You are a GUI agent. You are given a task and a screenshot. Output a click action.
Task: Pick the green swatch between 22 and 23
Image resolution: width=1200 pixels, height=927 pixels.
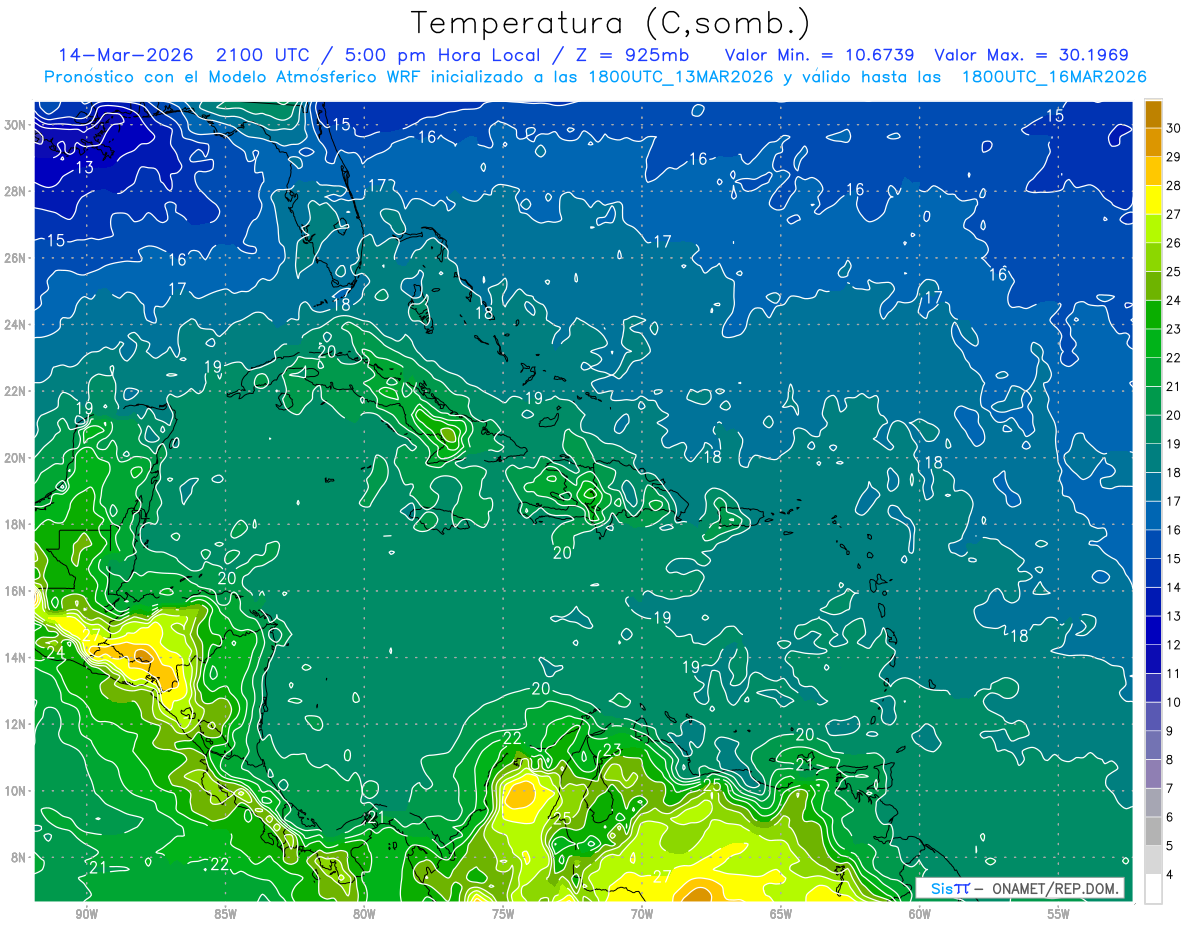1153,344
